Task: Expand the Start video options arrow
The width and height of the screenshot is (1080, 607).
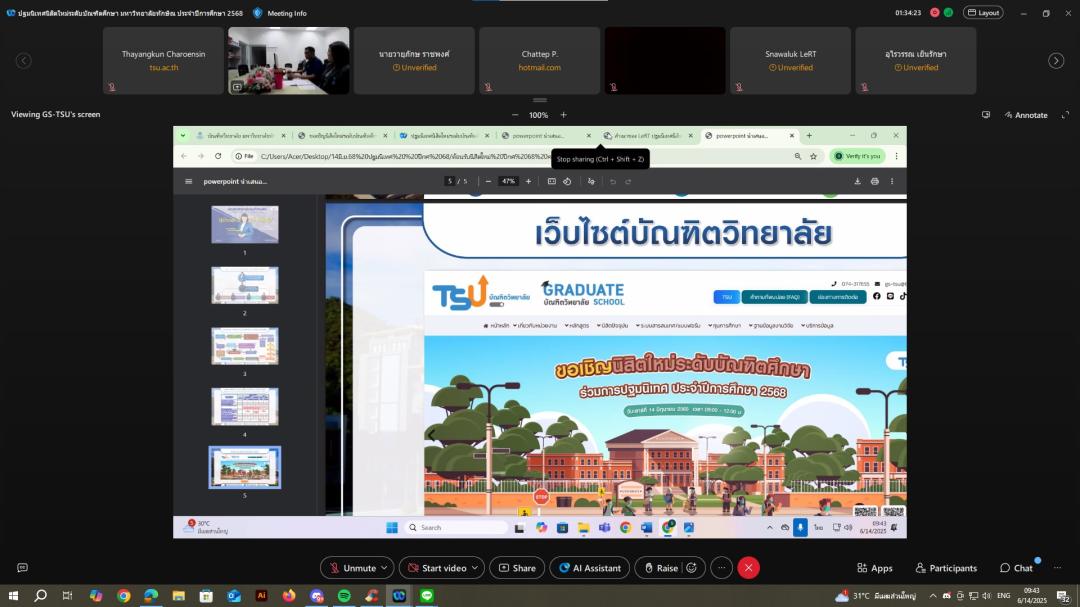Action: [475, 568]
